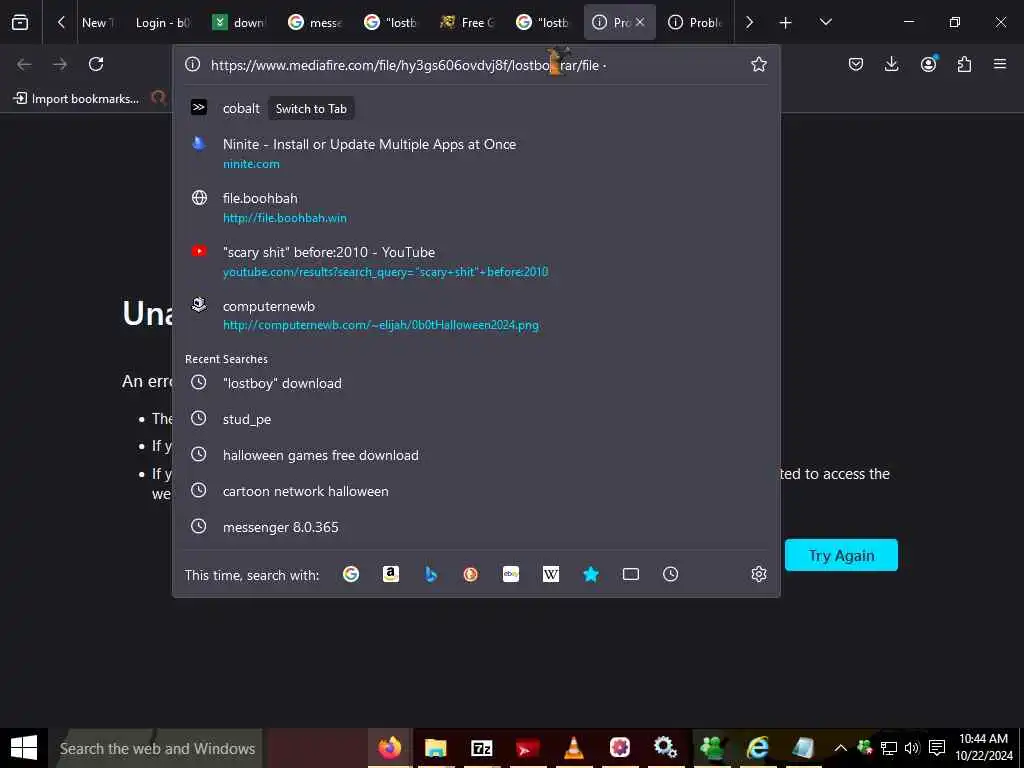The width and height of the screenshot is (1024, 768).
Task: Reload the current page
Action: point(96,64)
